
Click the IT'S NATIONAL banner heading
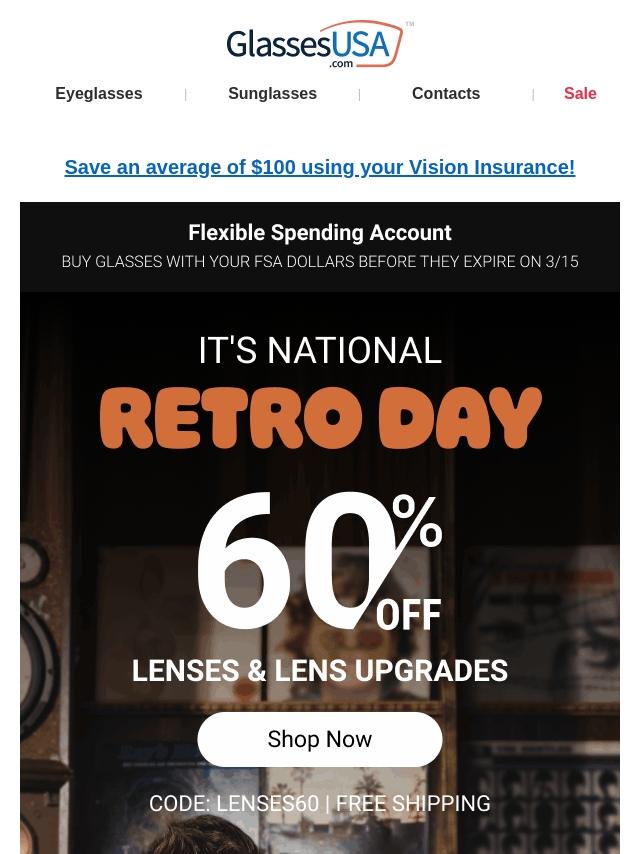tap(320, 350)
